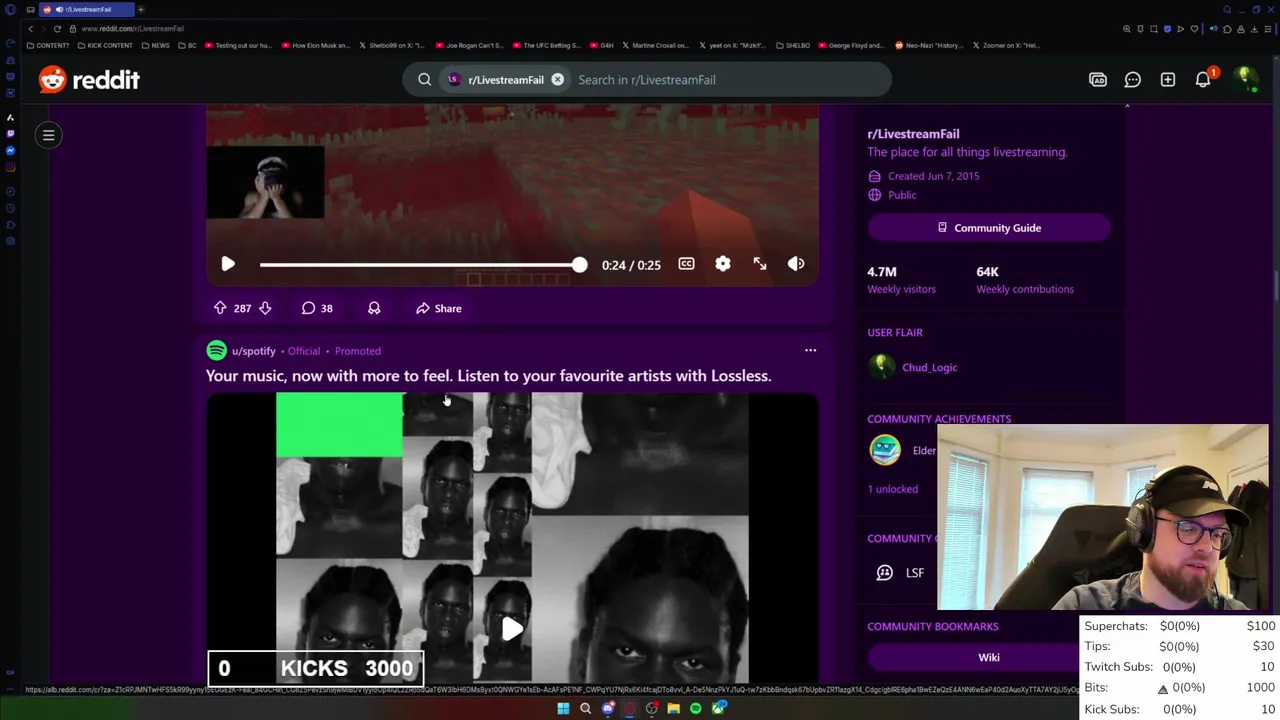Open File Explorer from taskbar

(673, 708)
